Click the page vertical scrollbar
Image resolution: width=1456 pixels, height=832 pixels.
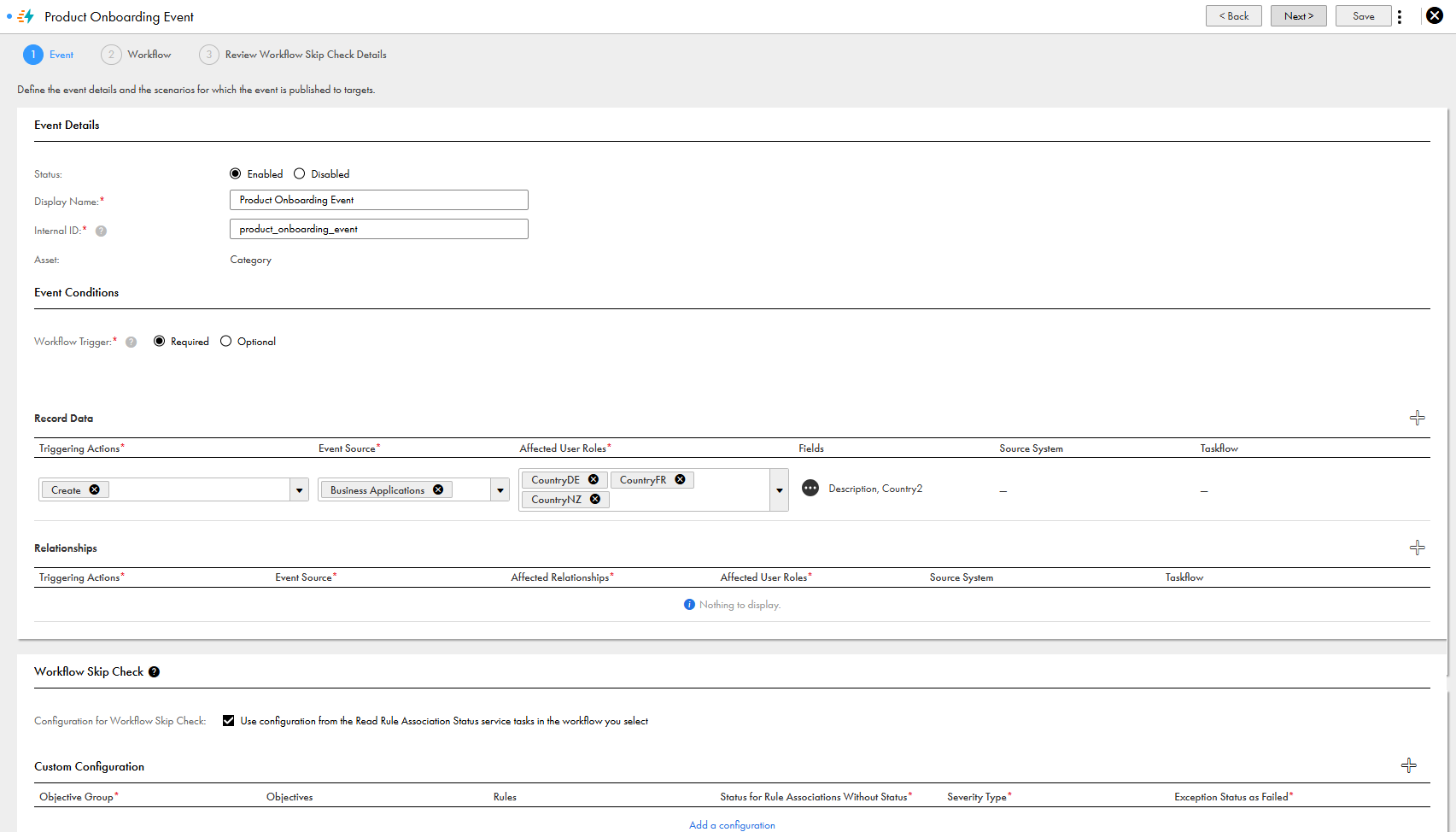(x=1450, y=393)
